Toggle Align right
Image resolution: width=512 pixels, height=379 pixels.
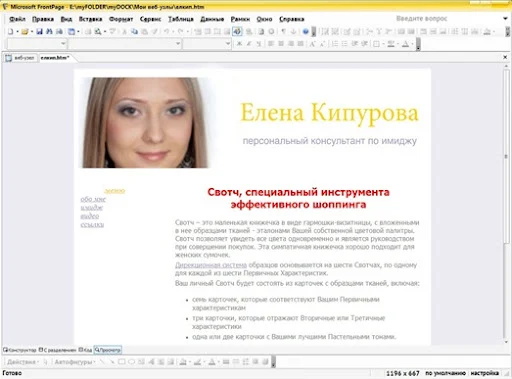pos(291,44)
